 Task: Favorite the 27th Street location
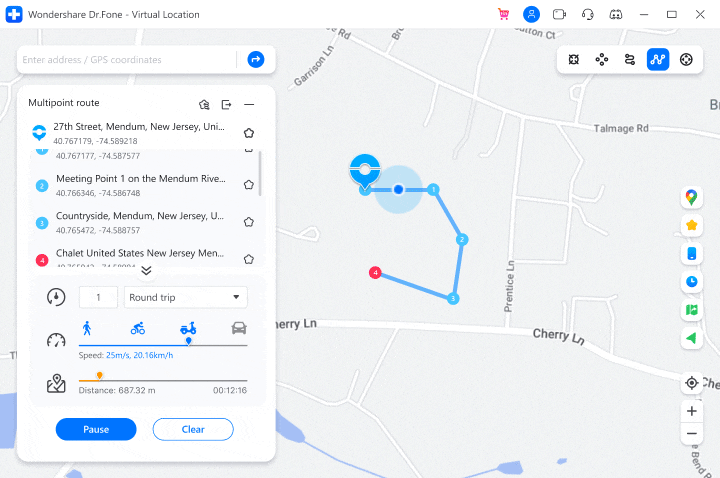tap(249, 133)
